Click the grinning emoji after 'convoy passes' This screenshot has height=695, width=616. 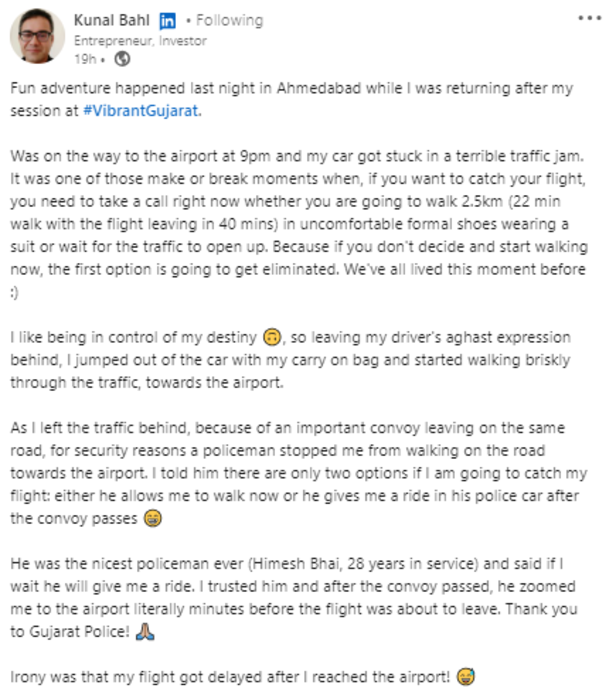(x=151, y=519)
